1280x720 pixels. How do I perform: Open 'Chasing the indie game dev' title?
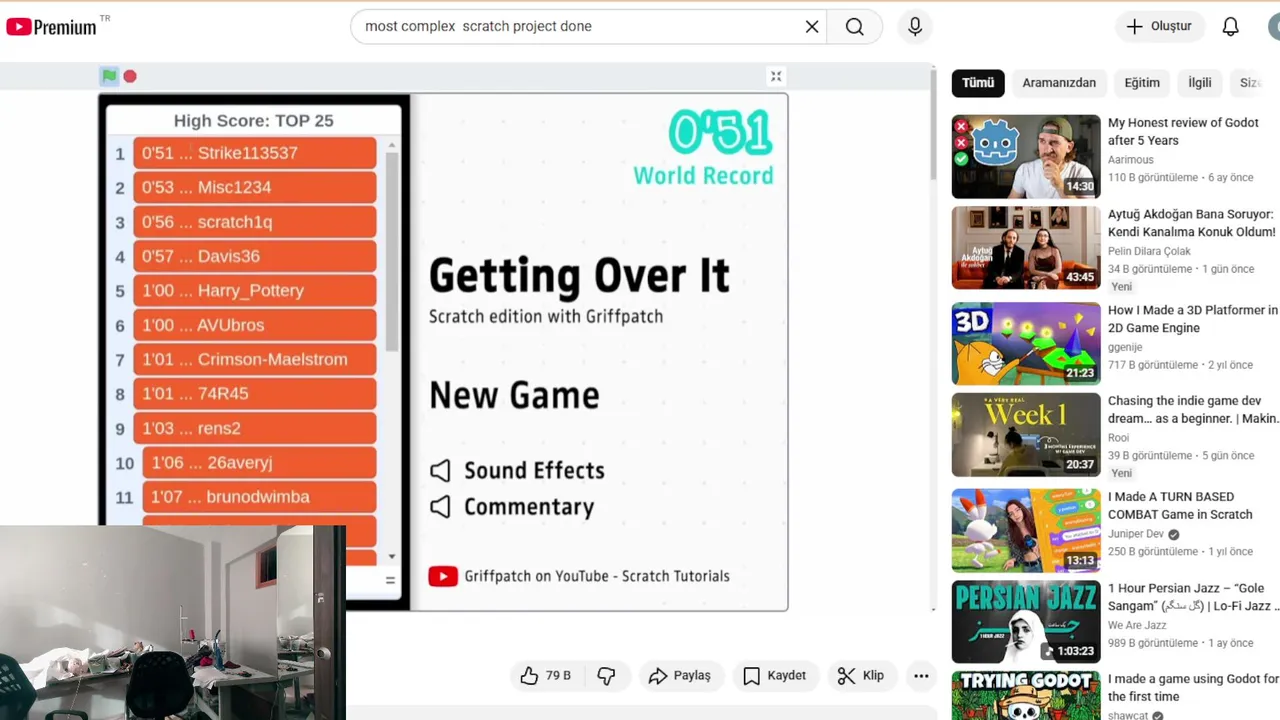[x=1193, y=410]
